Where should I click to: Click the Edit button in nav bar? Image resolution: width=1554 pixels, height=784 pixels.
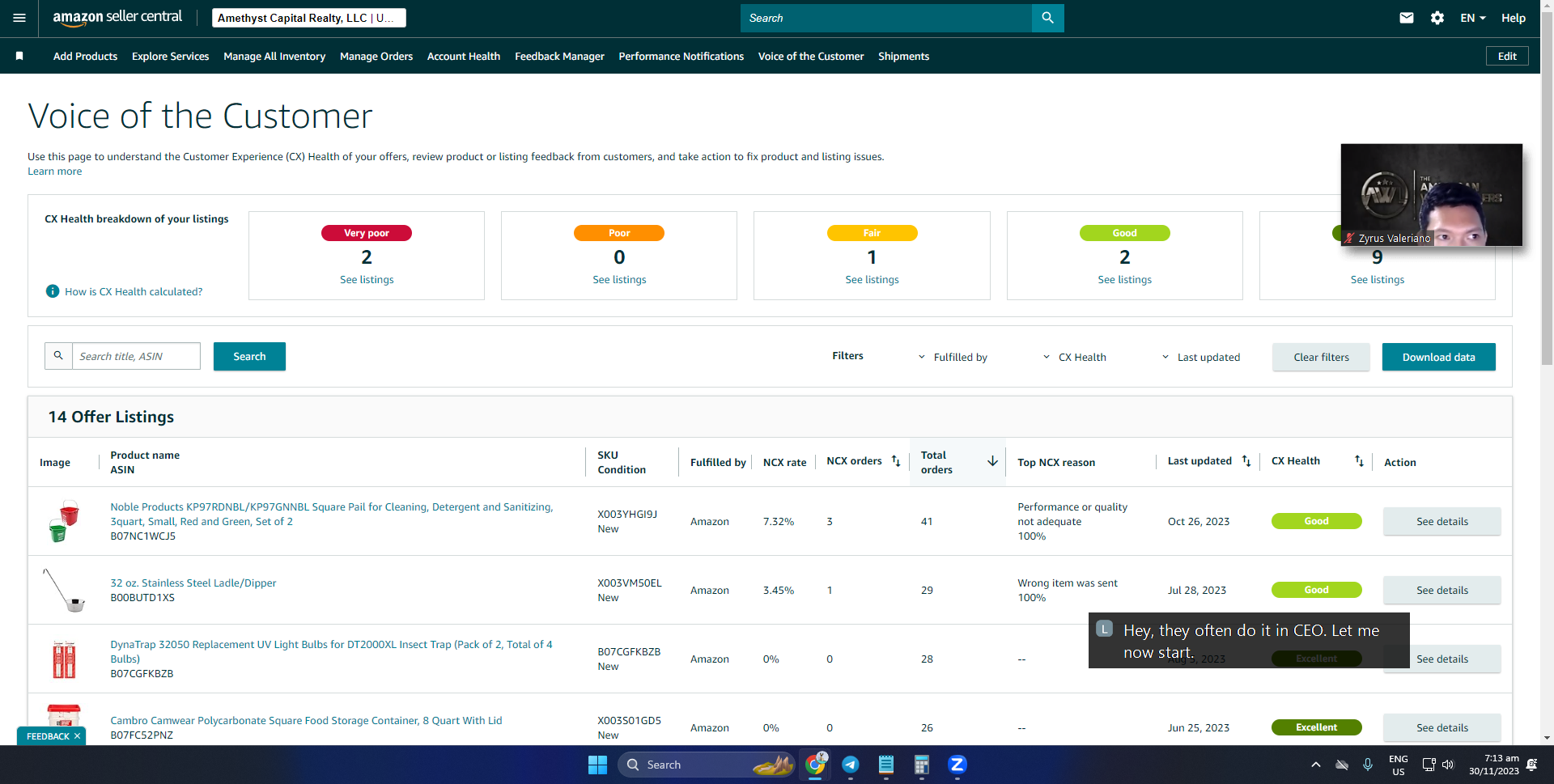pyautogui.click(x=1507, y=56)
